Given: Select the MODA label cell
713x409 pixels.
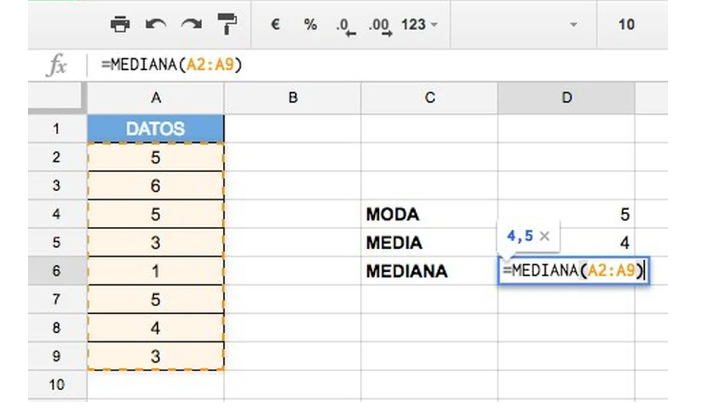Looking at the screenshot, I should click(429, 214).
